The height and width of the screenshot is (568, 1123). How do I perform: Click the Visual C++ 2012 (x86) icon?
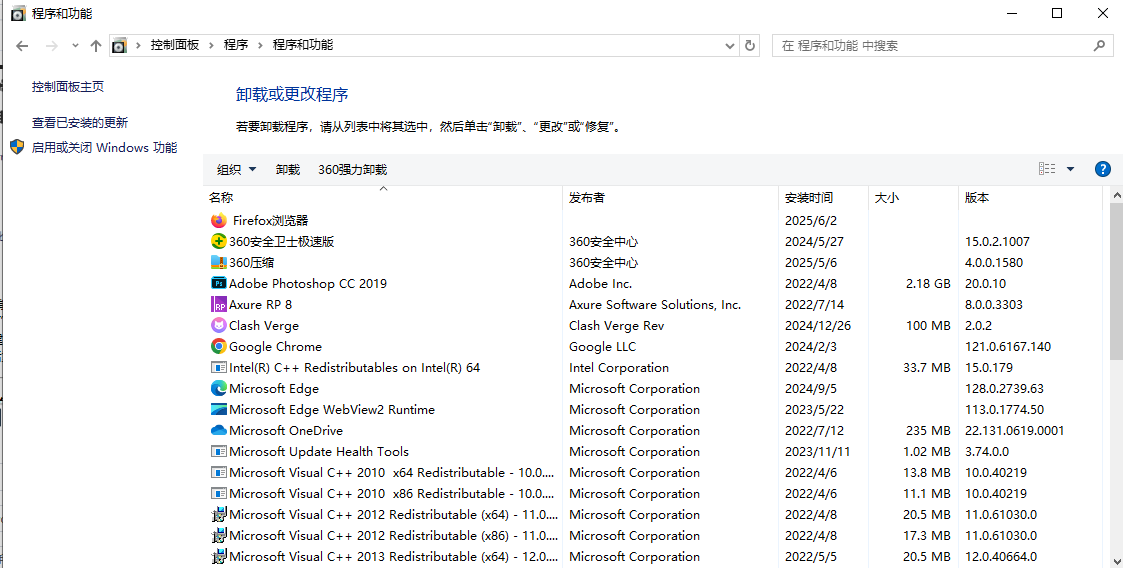click(219, 535)
